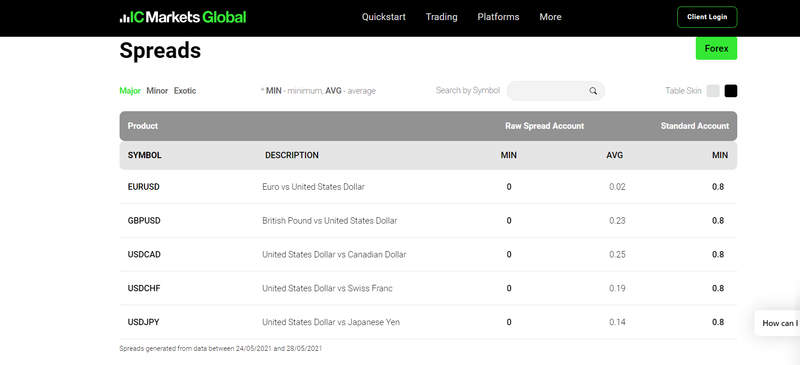Click the EURUSD symbol cell
This screenshot has width=800, height=365.
(x=143, y=187)
